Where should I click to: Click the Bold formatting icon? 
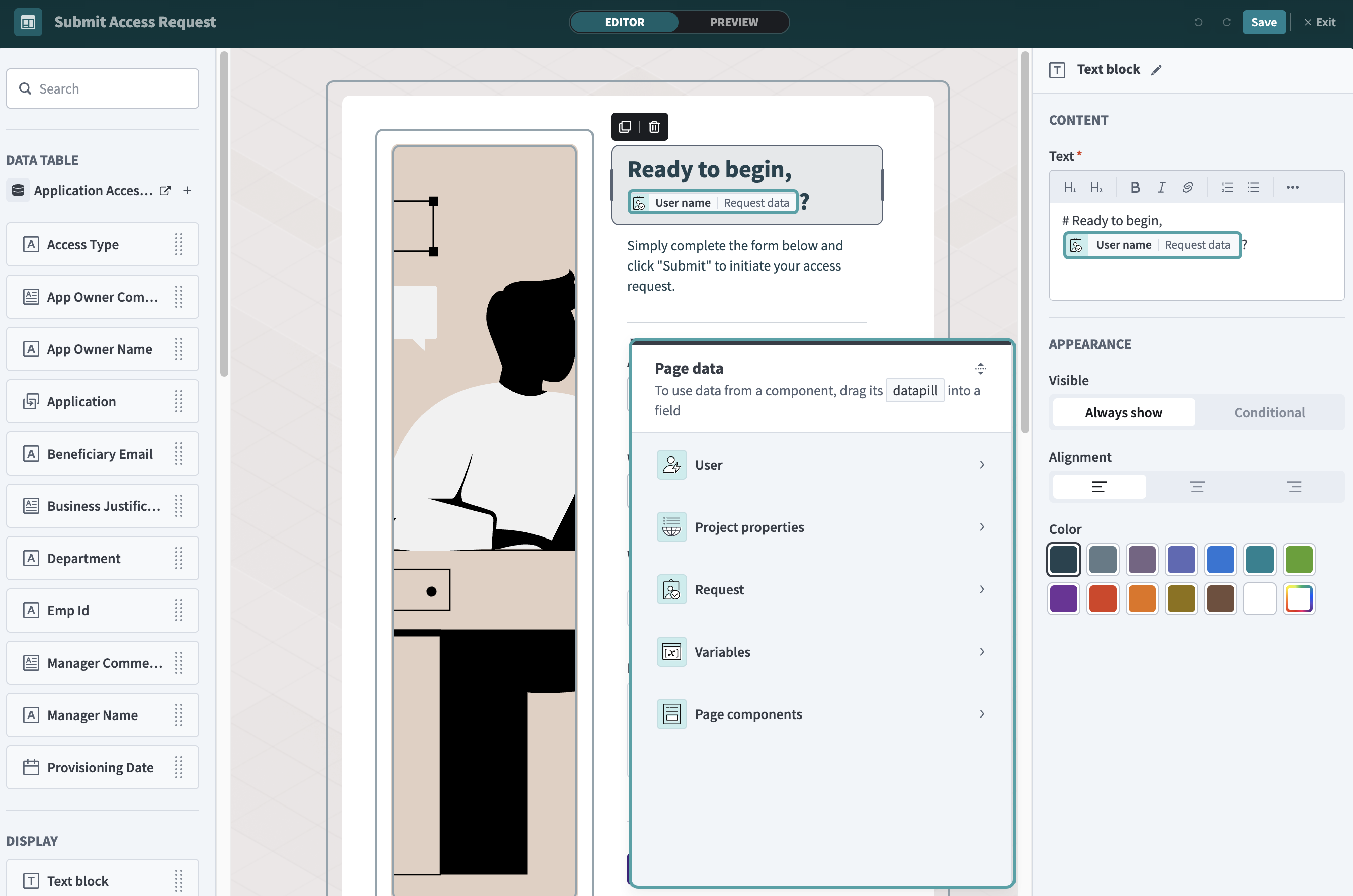click(x=1135, y=187)
